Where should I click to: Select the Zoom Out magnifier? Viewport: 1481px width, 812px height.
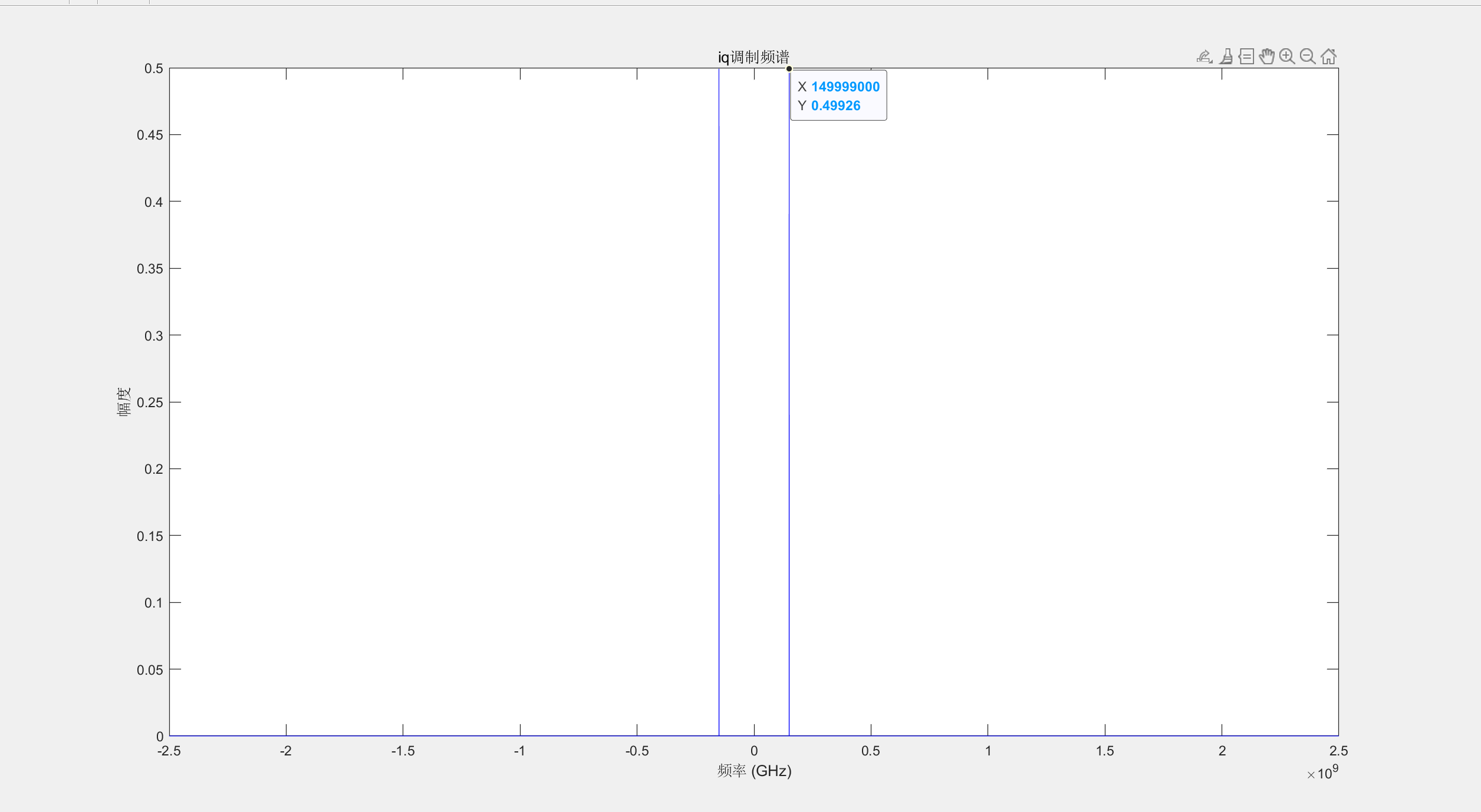pyautogui.click(x=1308, y=57)
